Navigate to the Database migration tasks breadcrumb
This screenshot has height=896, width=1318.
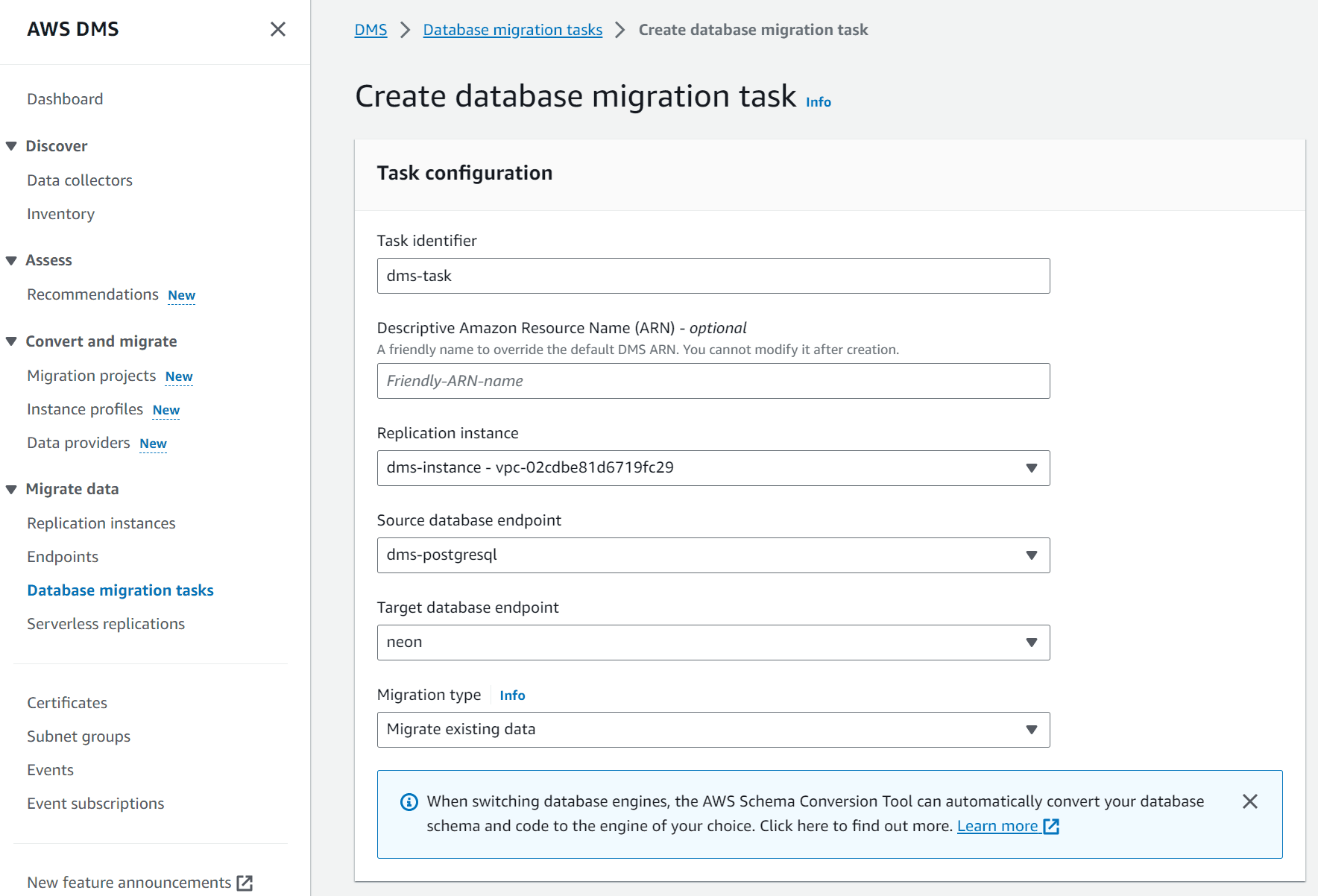(512, 29)
